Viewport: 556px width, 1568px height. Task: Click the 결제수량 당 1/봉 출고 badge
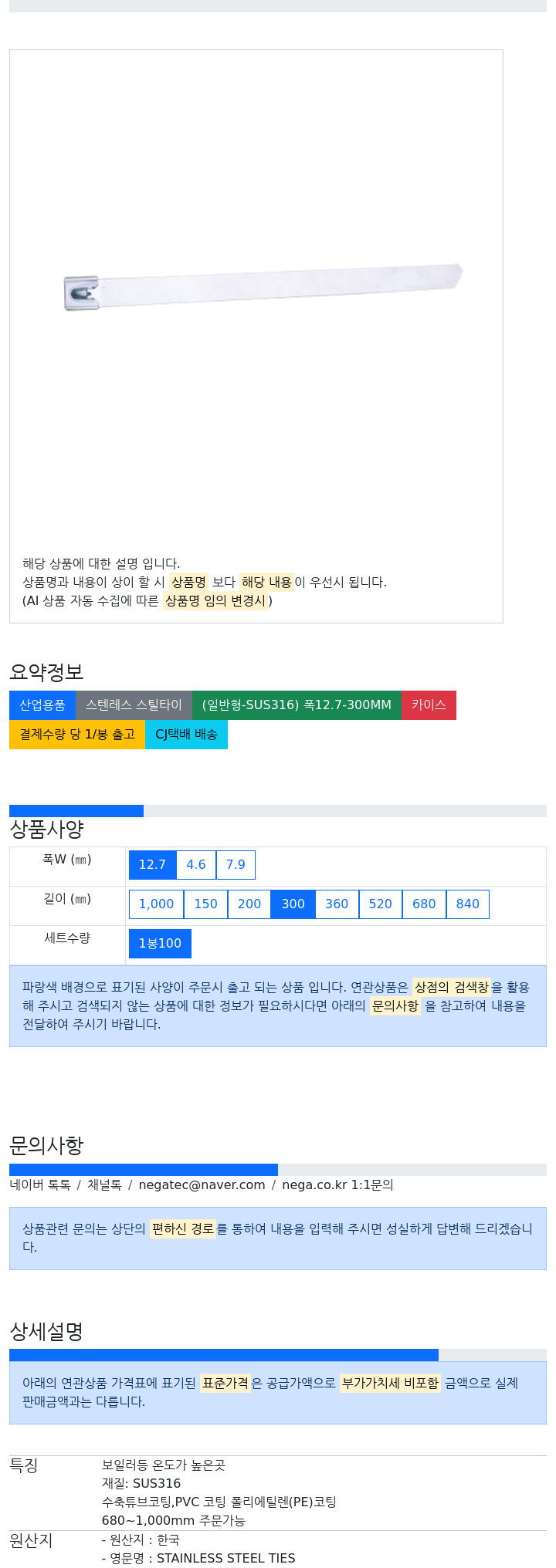click(77, 735)
